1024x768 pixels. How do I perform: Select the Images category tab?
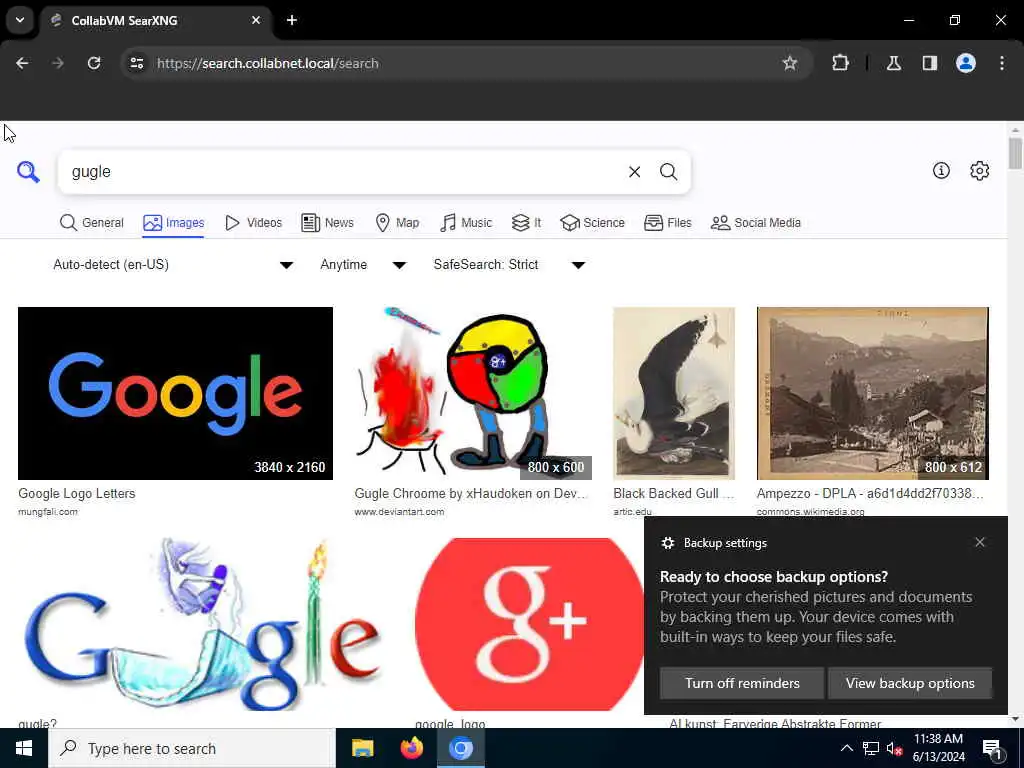[173, 223]
